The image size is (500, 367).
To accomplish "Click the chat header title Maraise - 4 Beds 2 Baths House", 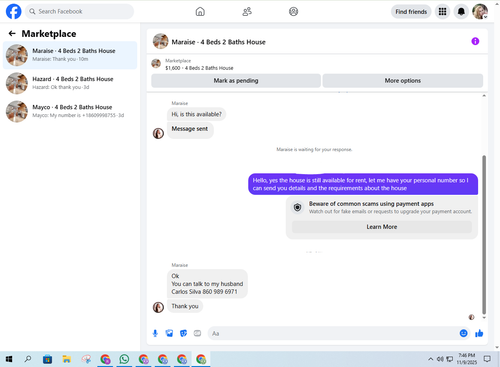I will [218, 42].
